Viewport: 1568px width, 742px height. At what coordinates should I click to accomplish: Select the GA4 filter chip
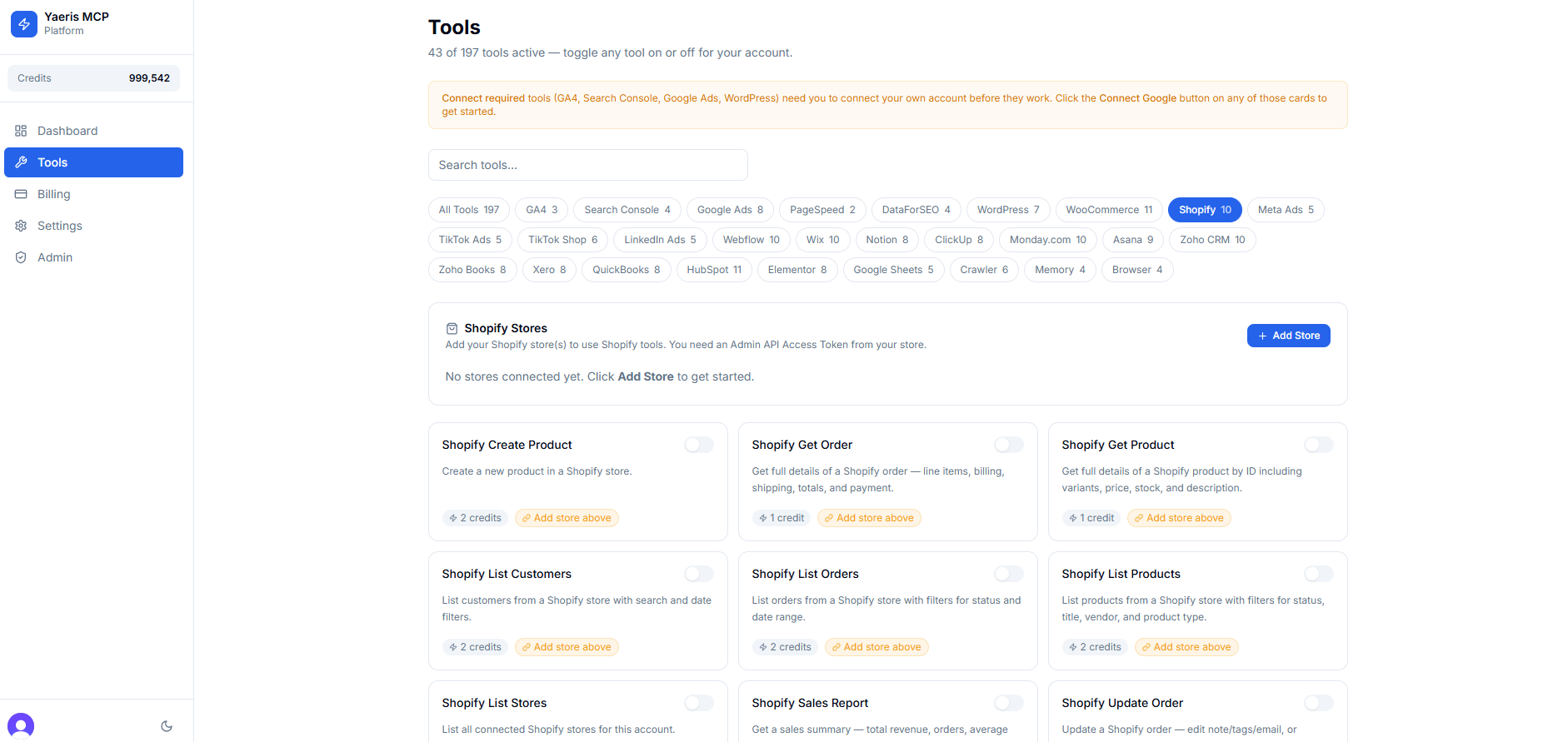pos(542,210)
